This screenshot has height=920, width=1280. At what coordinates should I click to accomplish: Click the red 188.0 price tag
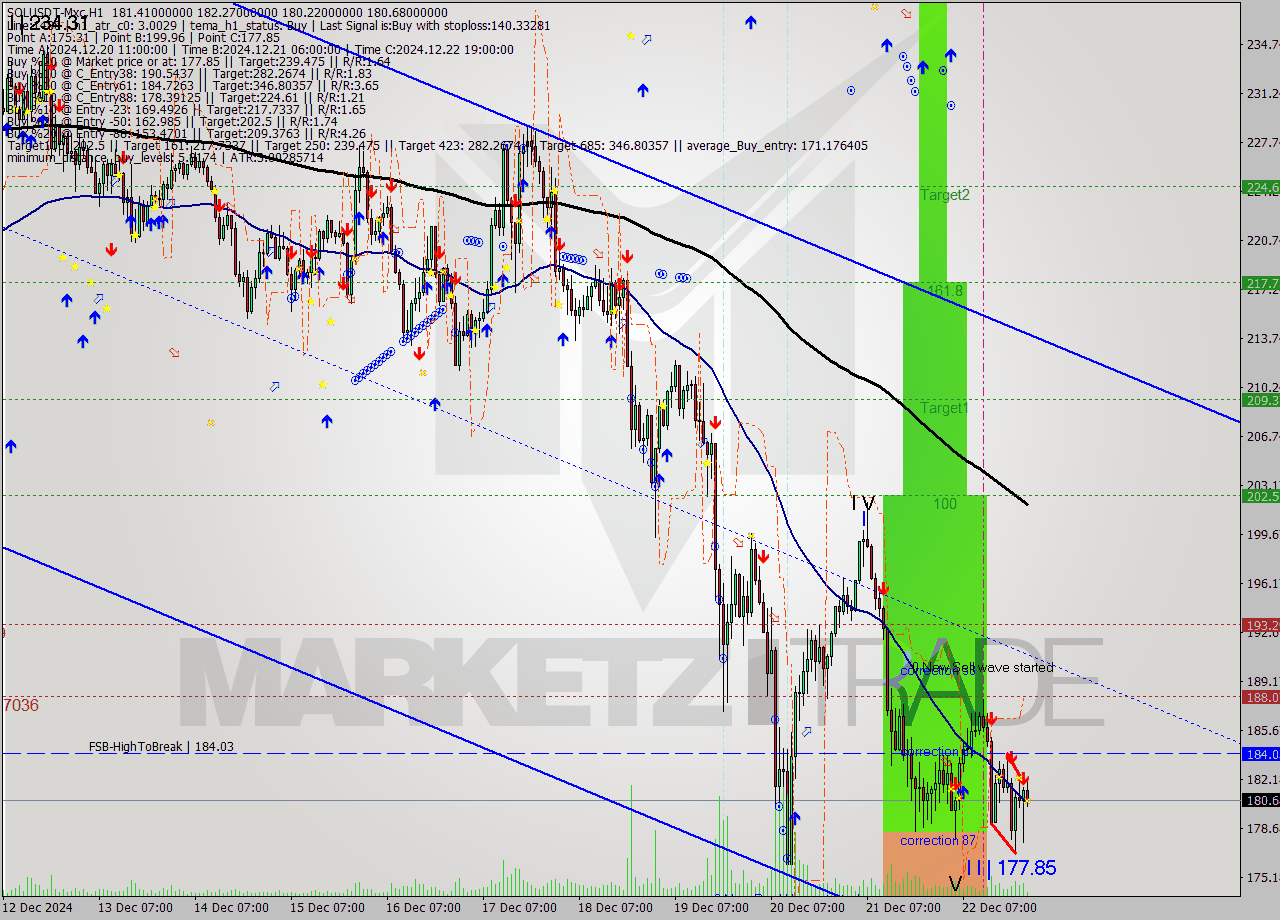1260,697
